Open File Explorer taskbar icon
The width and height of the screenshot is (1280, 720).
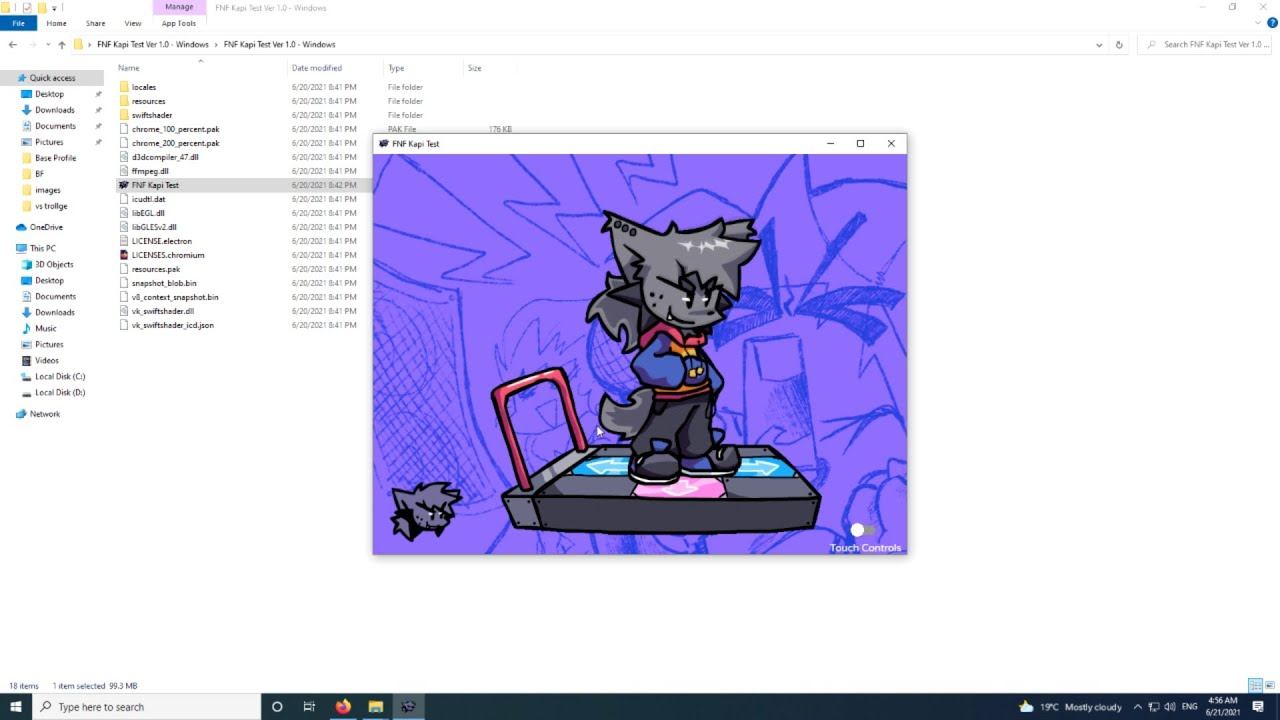pos(375,706)
